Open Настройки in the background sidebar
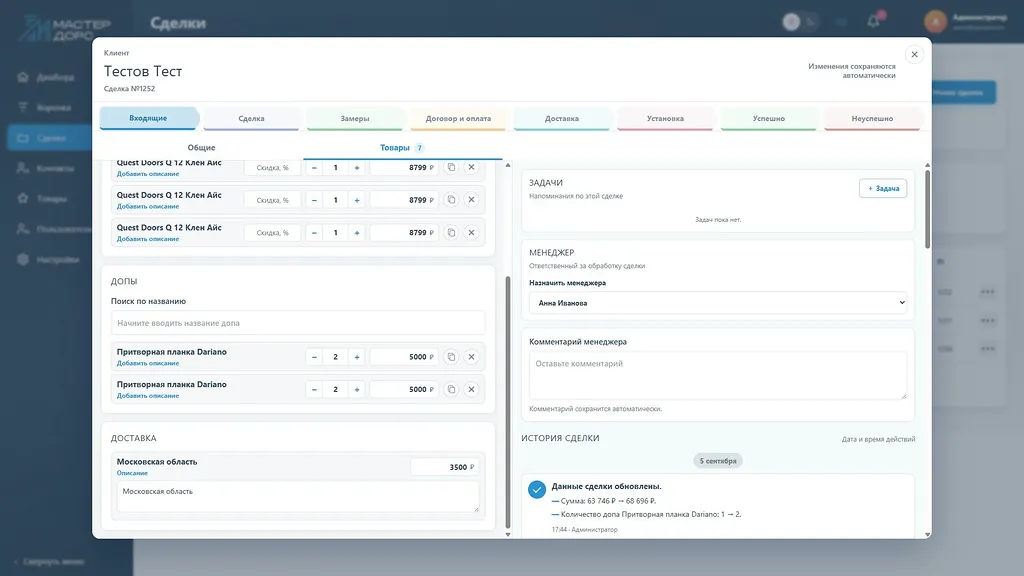 (x=46, y=259)
